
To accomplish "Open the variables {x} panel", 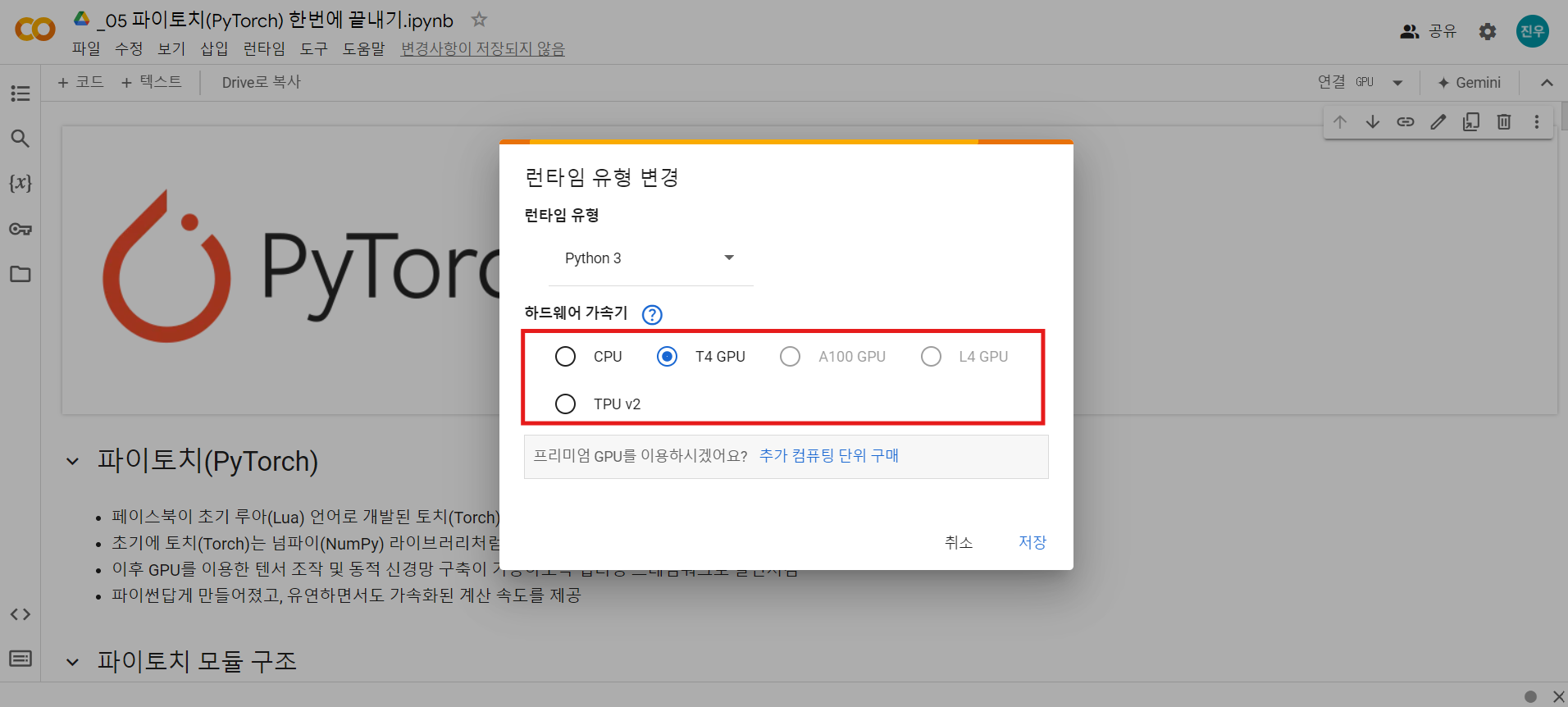I will (21, 184).
